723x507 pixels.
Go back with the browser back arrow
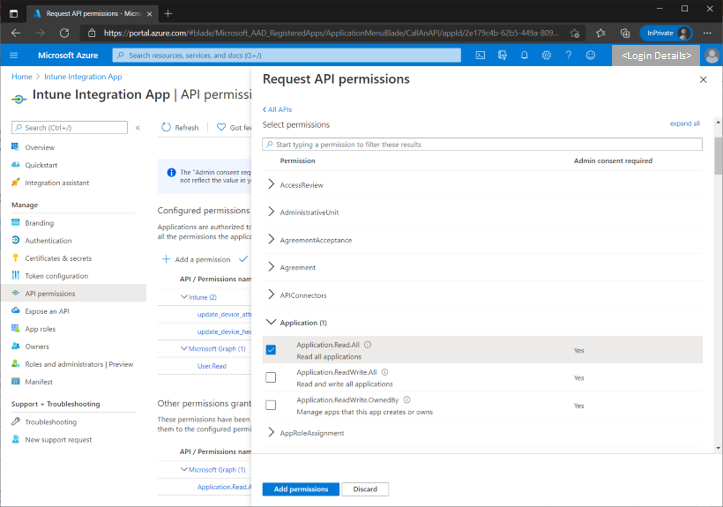point(16,33)
